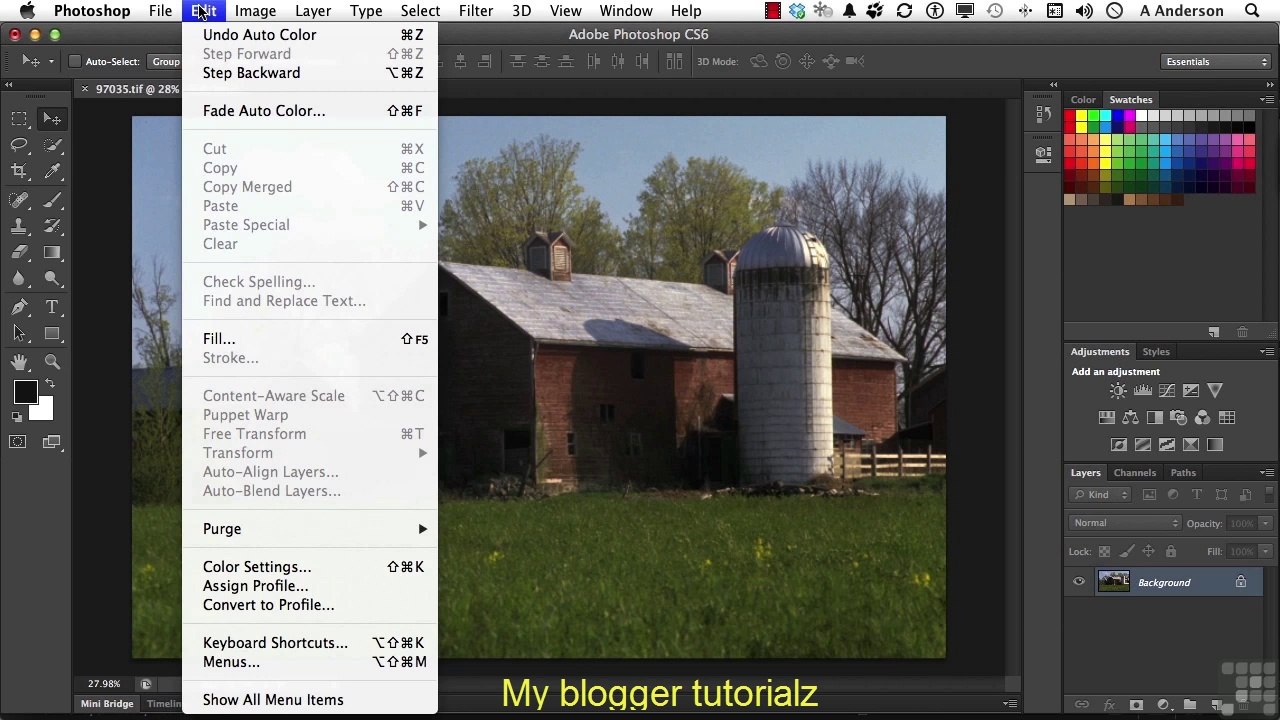Select the Eraser tool
The width and height of the screenshot is (1280, 720).
[19, 253]
